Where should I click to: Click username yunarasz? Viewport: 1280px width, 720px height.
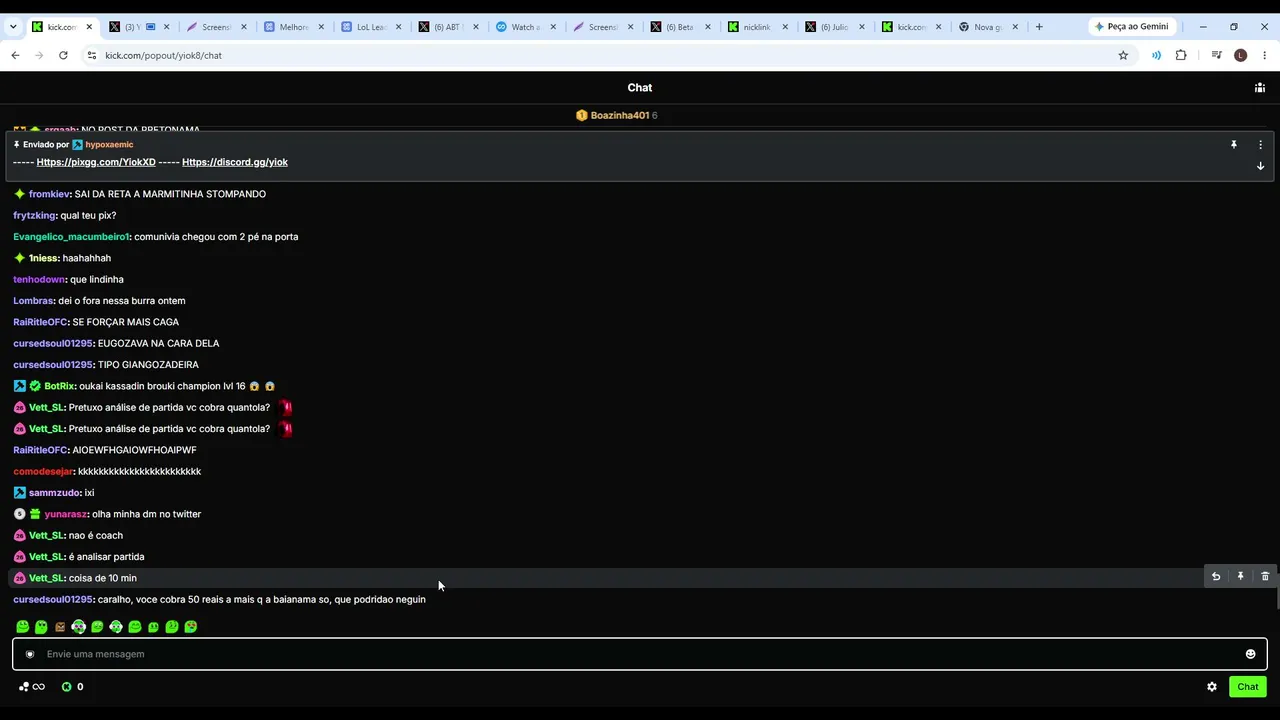(66, 514)
